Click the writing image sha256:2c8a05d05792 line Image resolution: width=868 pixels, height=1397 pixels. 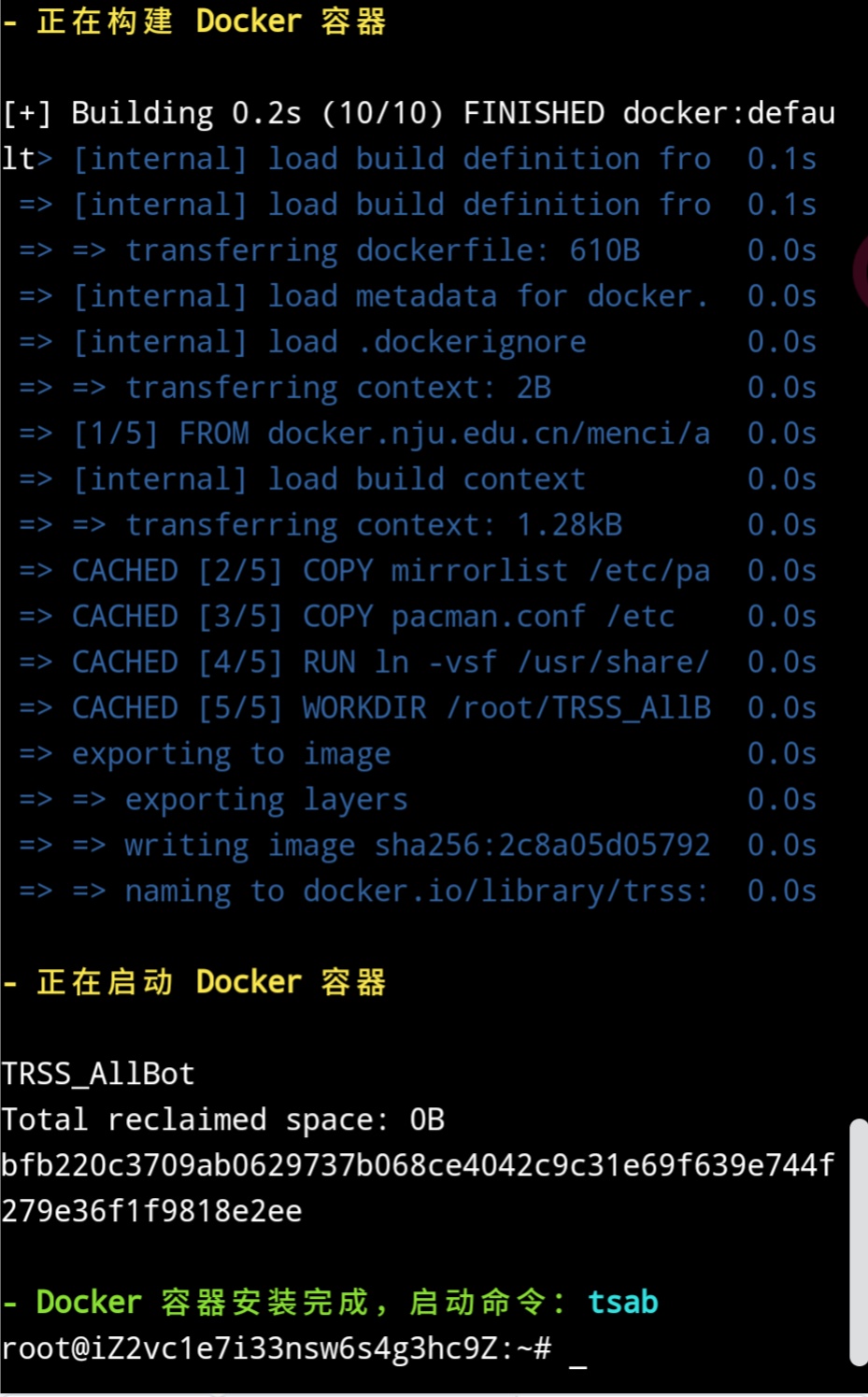(x=417, y=846)
